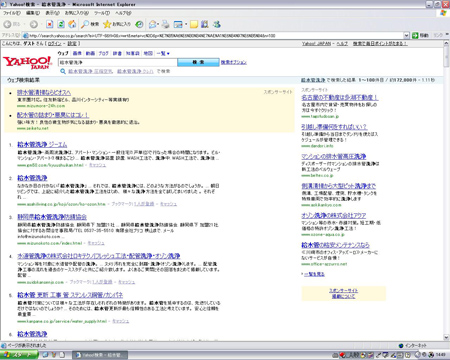450x360 pixels.
Task: Open the Back button history dropdown arrow
Action: (23, 24)
